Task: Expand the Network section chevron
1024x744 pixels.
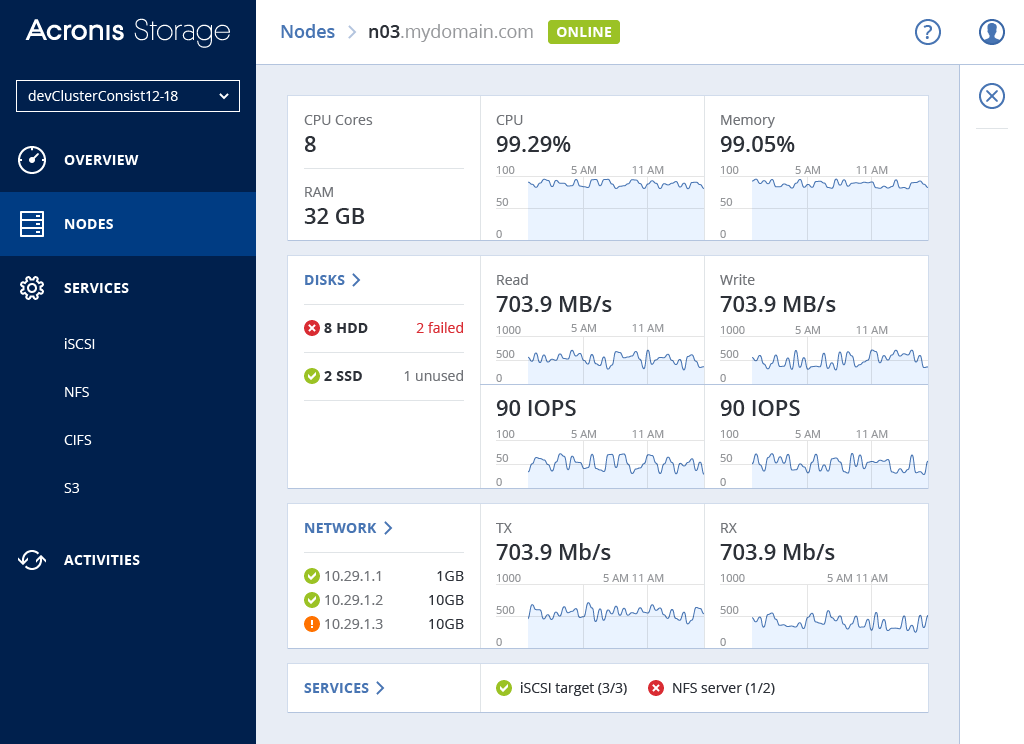Action: (388, 528)
